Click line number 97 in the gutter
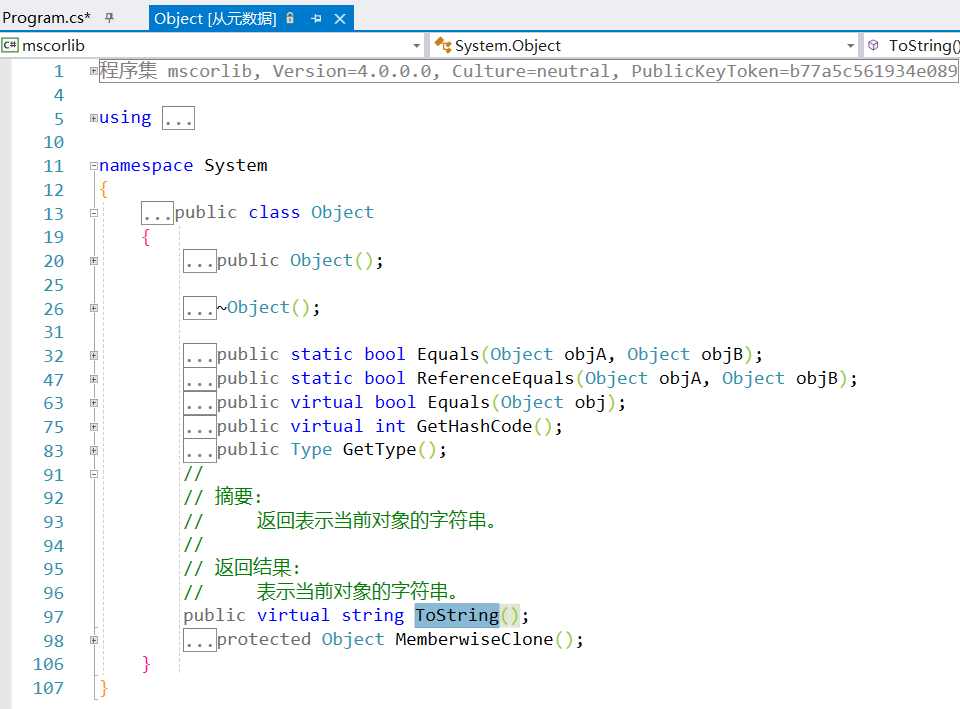Viewport: 960px width, 709px height. [x=53, y=617]
